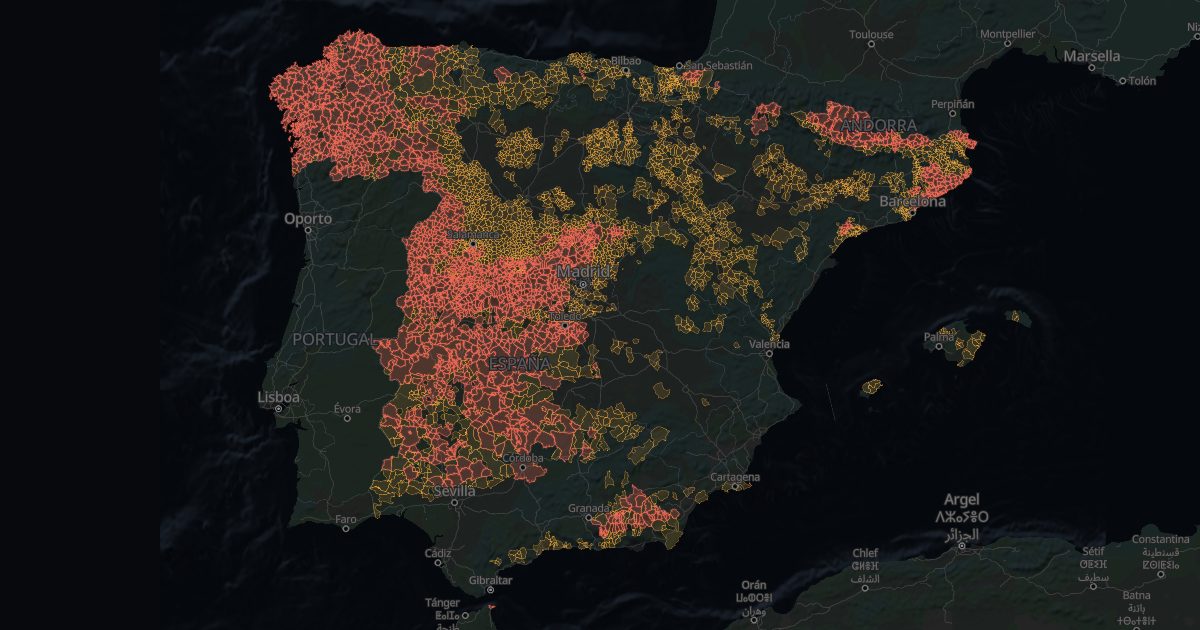Click the Tánger city label
Screen dimensions: 1200x630
click(x=443, y=603)
